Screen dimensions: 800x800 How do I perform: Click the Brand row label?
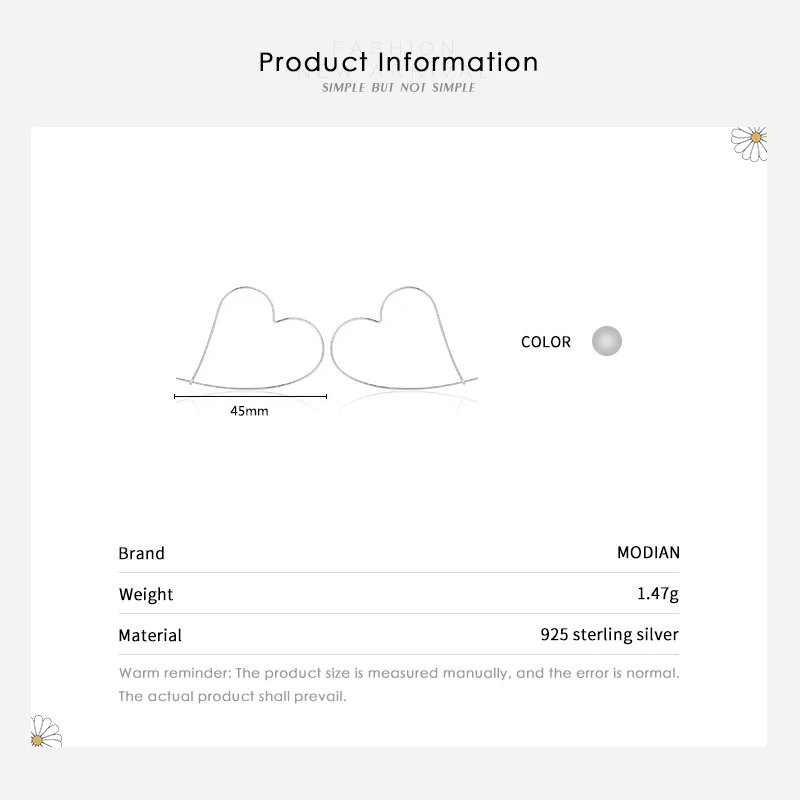pos(142,553)
